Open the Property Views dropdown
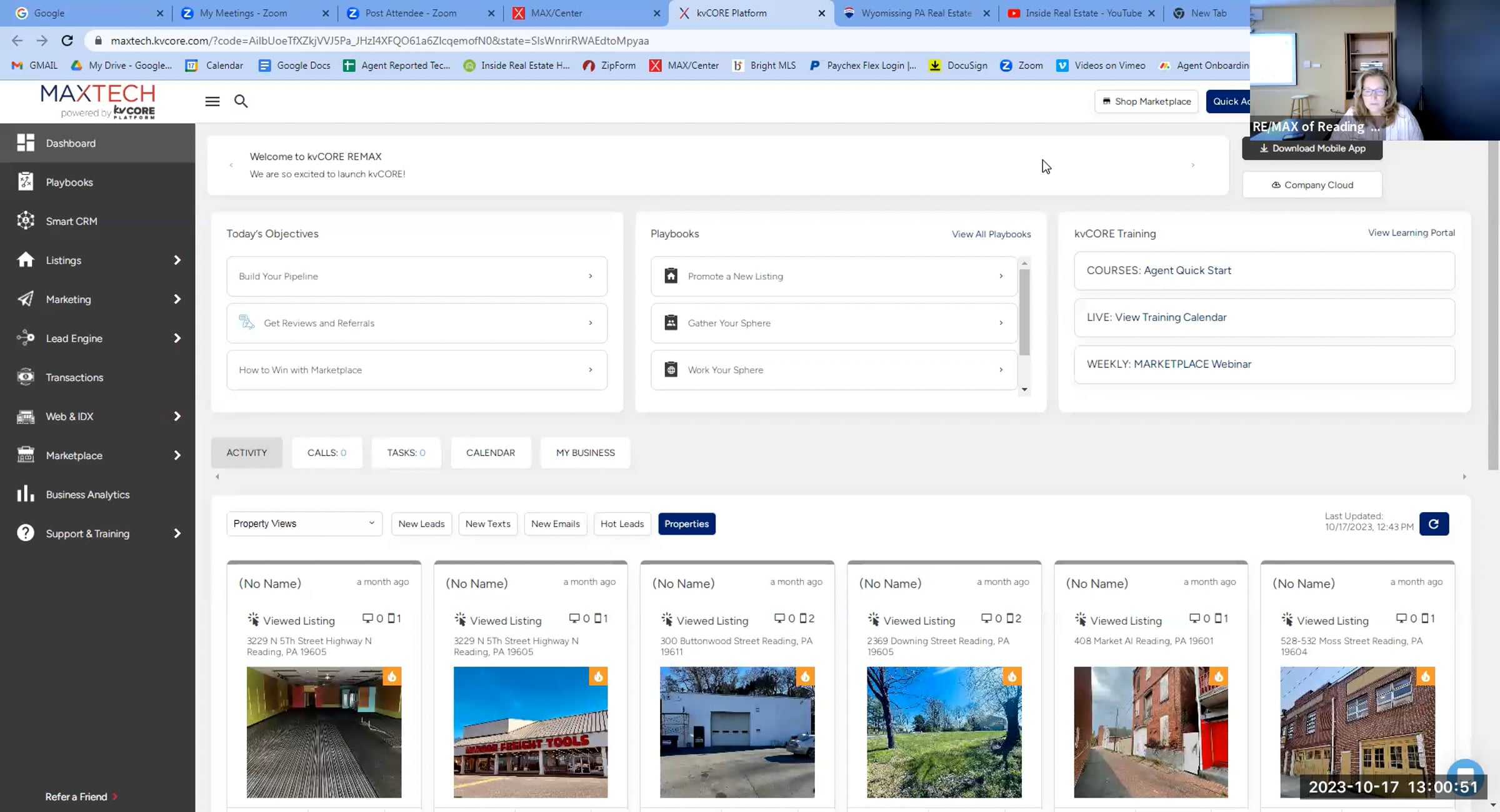The width and height of the screenshot is (1500, 812). (304, 523)
